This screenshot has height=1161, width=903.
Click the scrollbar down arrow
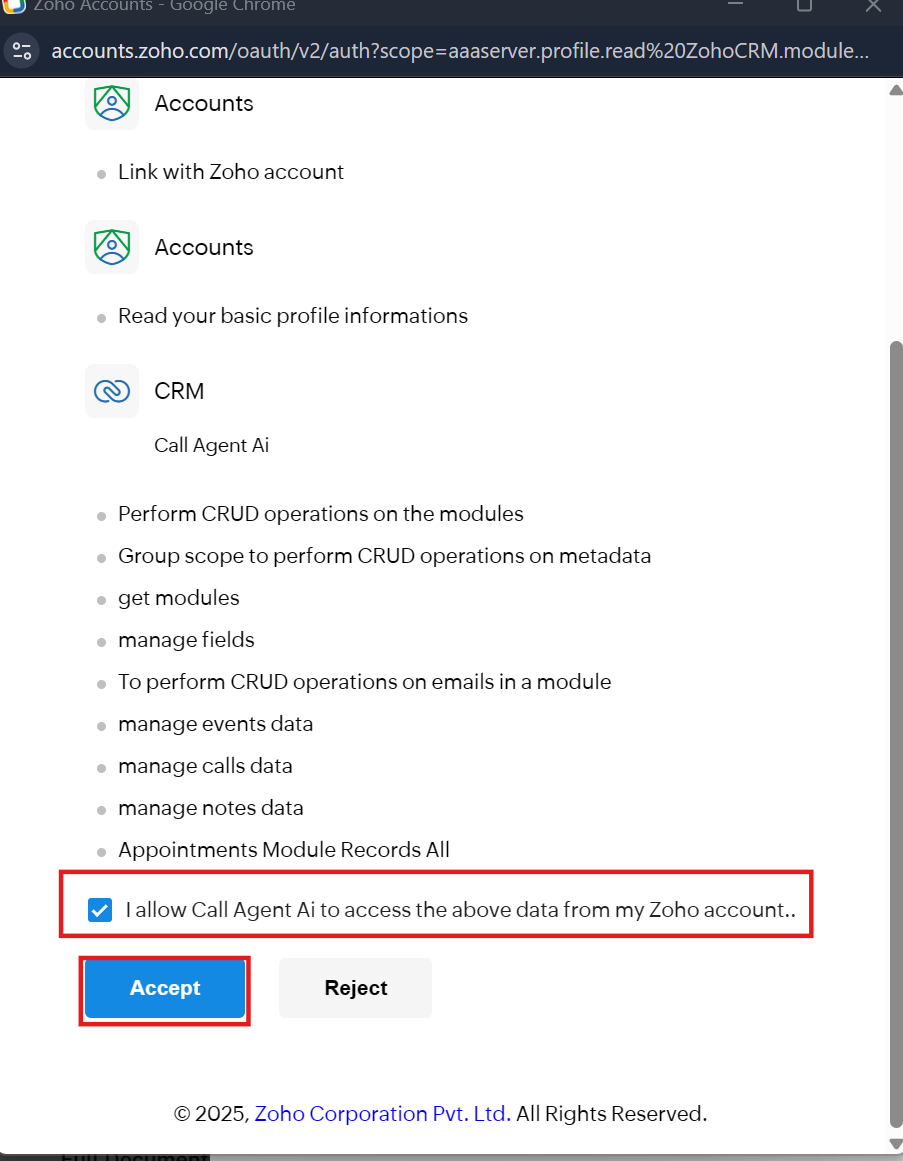(x=895, y=1144)
